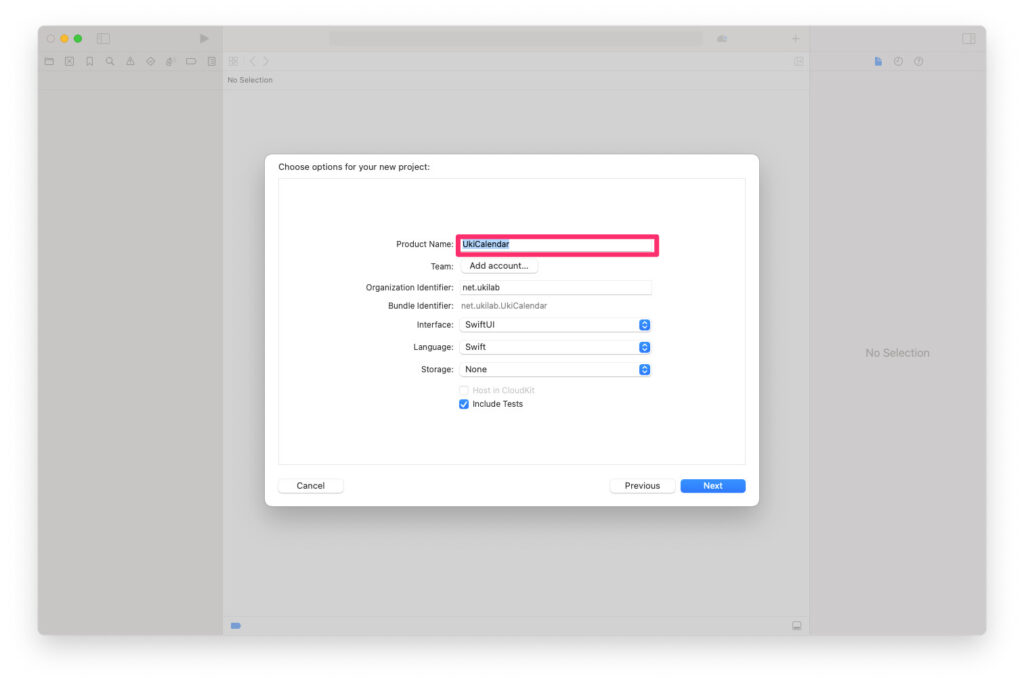
Task: Show the History inspector clock icon
Action: tap(898, 61)
